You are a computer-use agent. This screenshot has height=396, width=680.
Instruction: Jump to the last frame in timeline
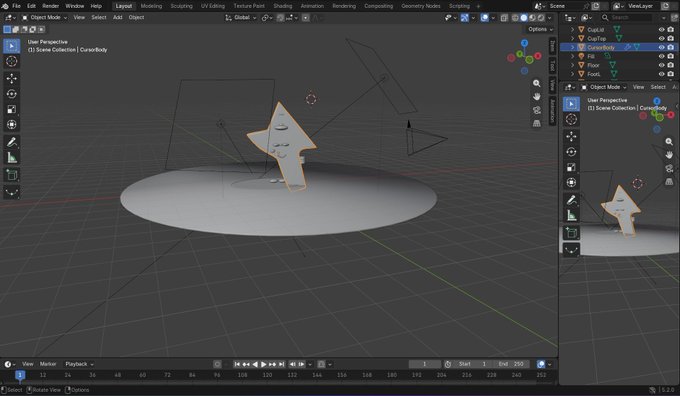(x=281, y=364)
